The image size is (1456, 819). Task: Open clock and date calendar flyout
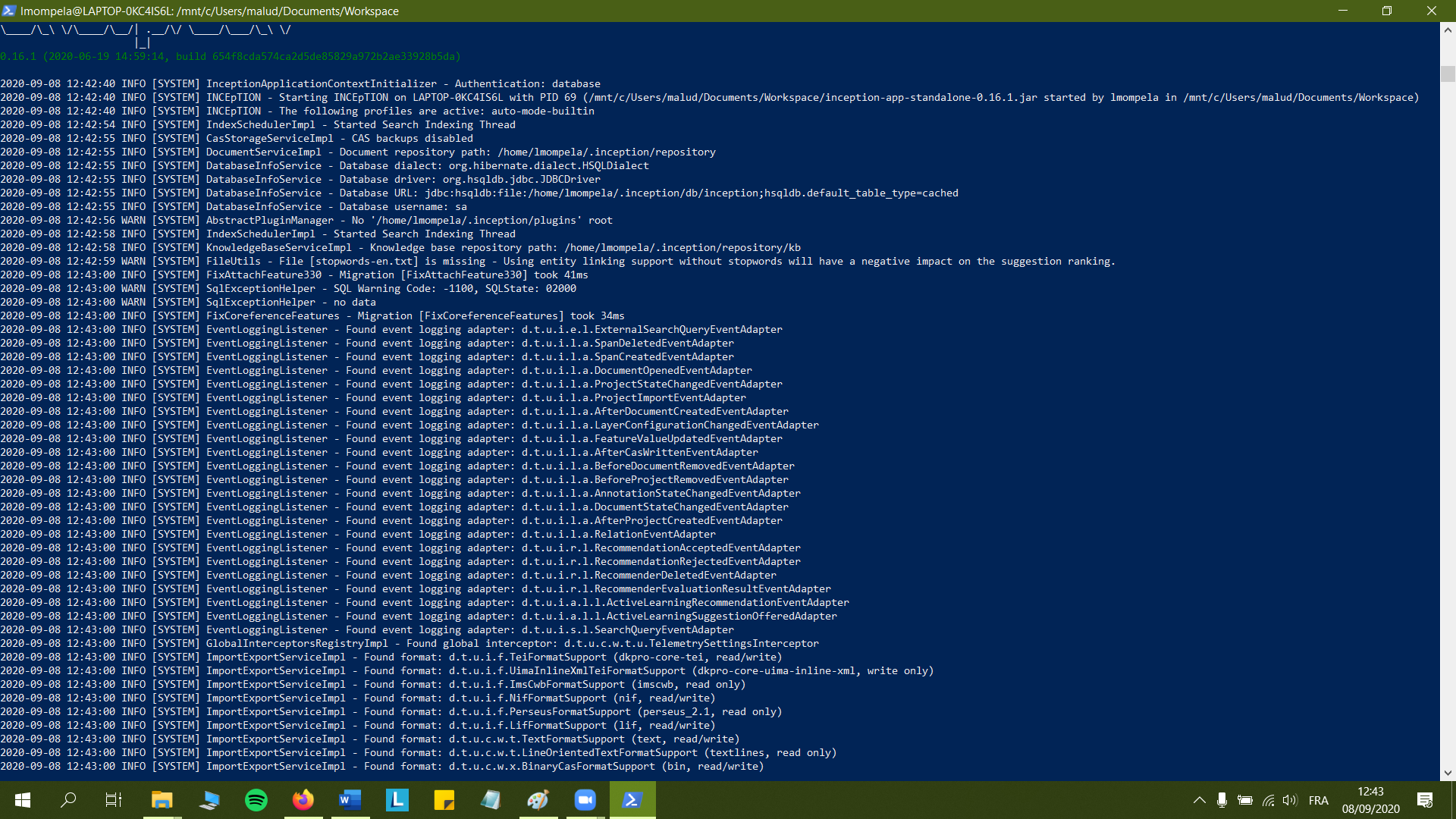click(1371, 800)
